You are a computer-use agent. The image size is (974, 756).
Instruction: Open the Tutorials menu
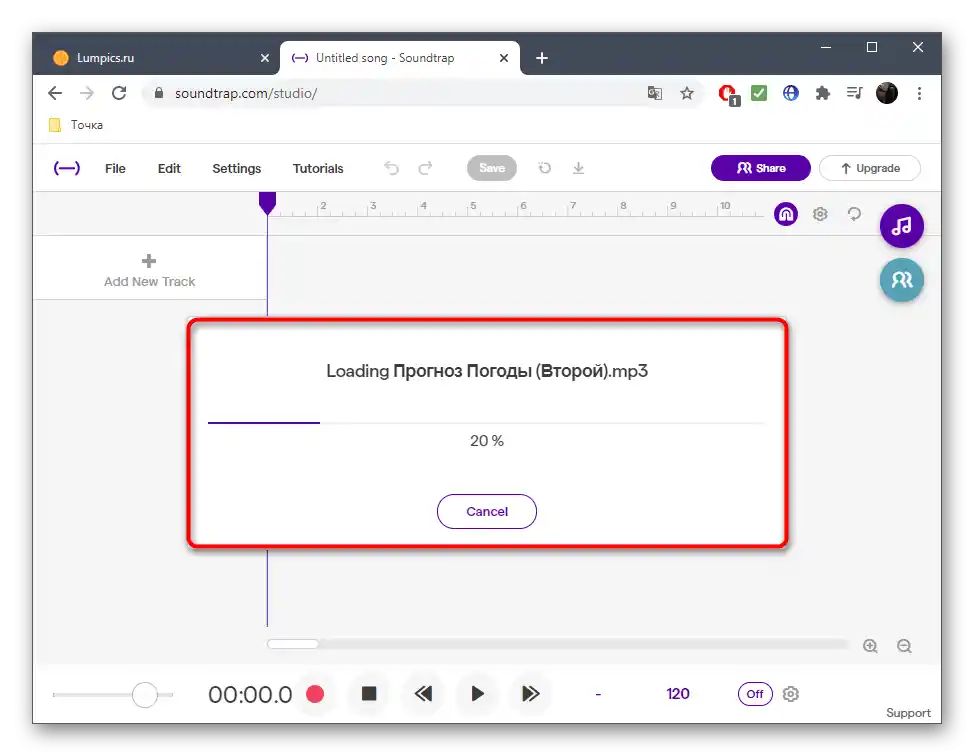coord(318,168)
